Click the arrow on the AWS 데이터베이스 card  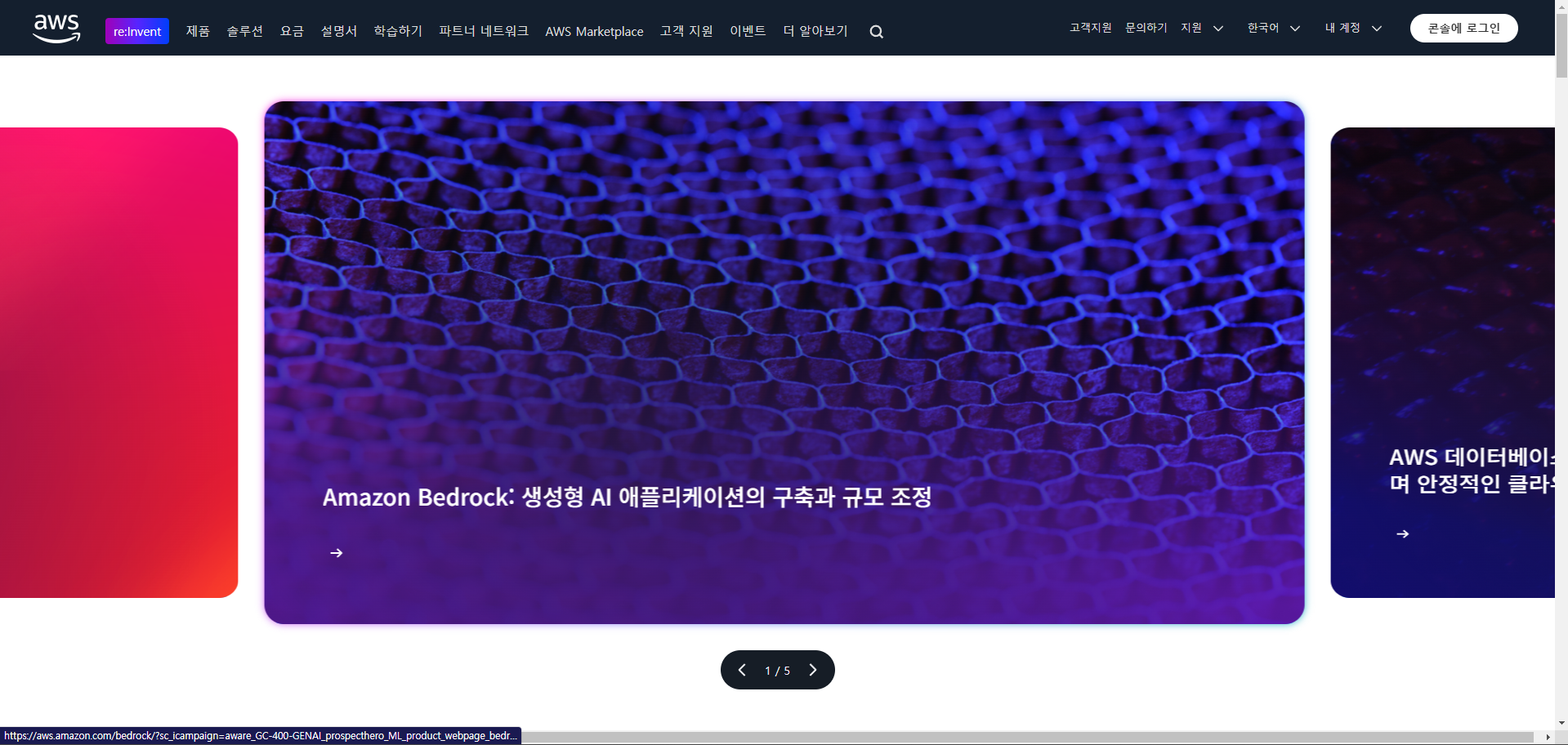coord(1403,534)
